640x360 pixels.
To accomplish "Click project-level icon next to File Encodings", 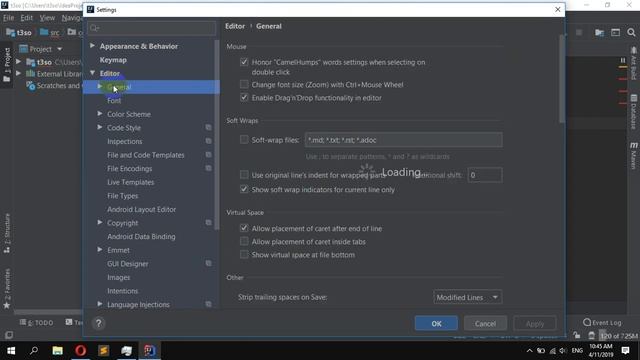I will [208, 168].
